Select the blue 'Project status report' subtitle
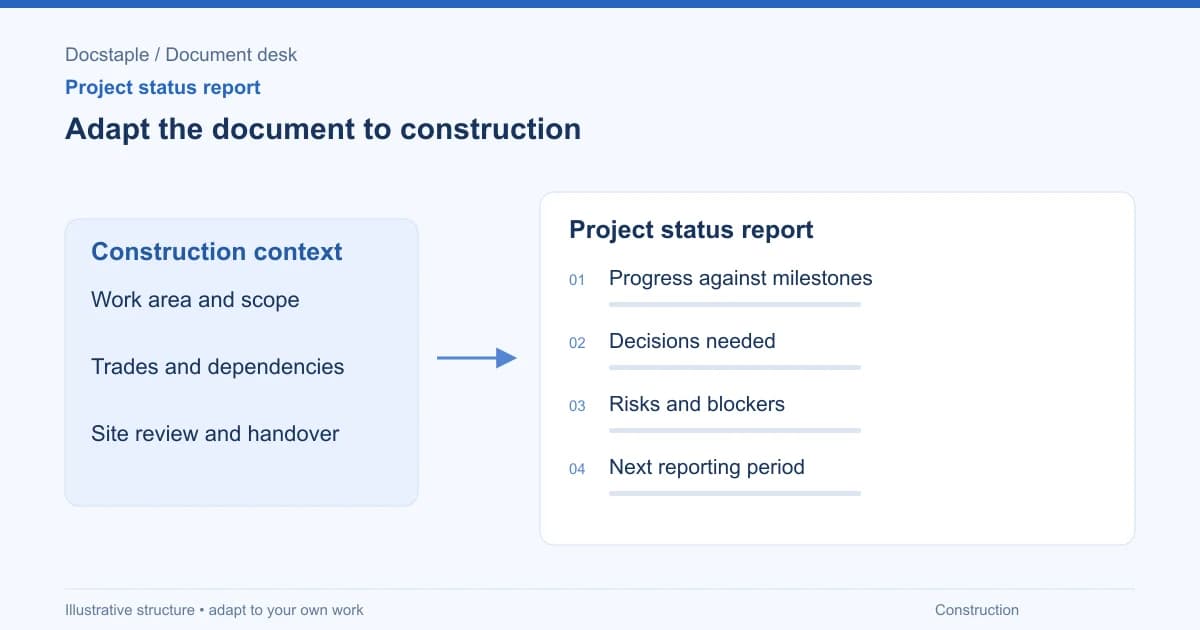 coord(163,88)
